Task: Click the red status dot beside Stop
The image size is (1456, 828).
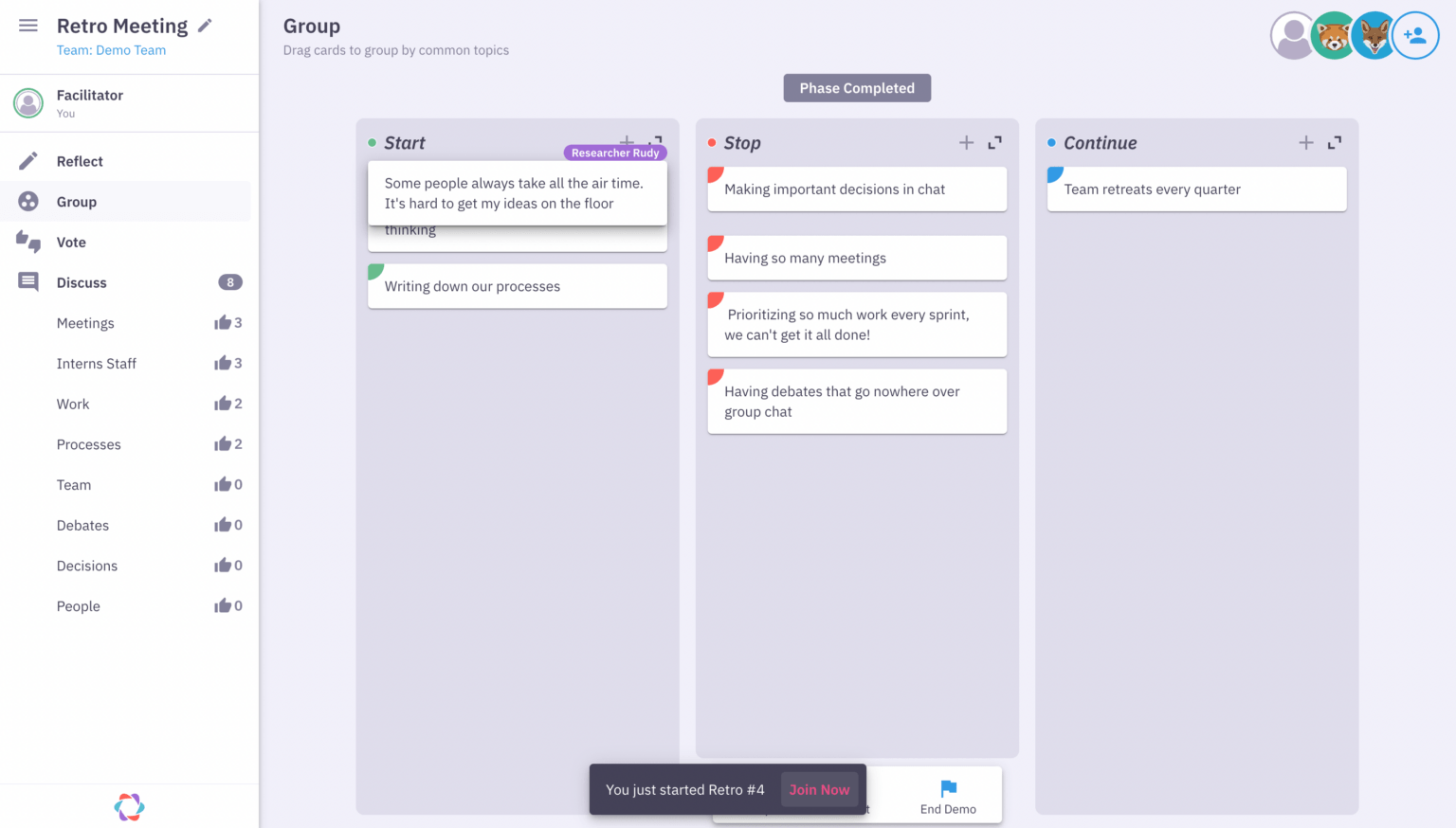Action: (x=713, y=142)
